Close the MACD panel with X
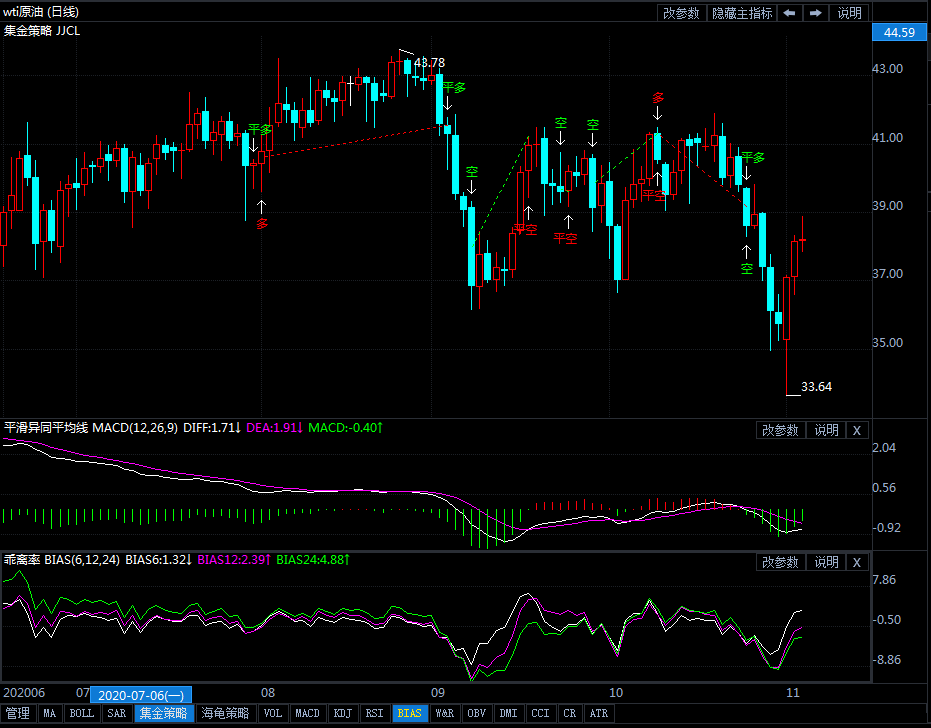The image size is (931, 728). point(856,430)
